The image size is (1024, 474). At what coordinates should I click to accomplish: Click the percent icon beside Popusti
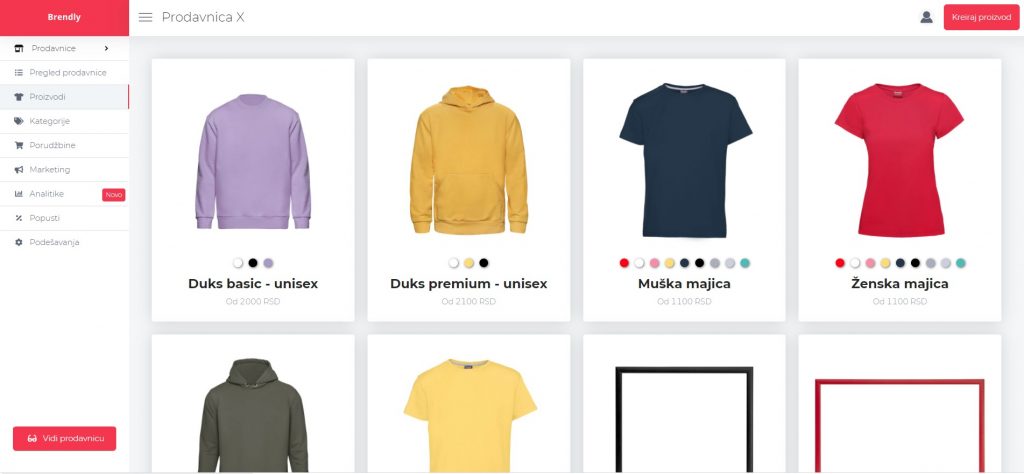pos(19,218)
